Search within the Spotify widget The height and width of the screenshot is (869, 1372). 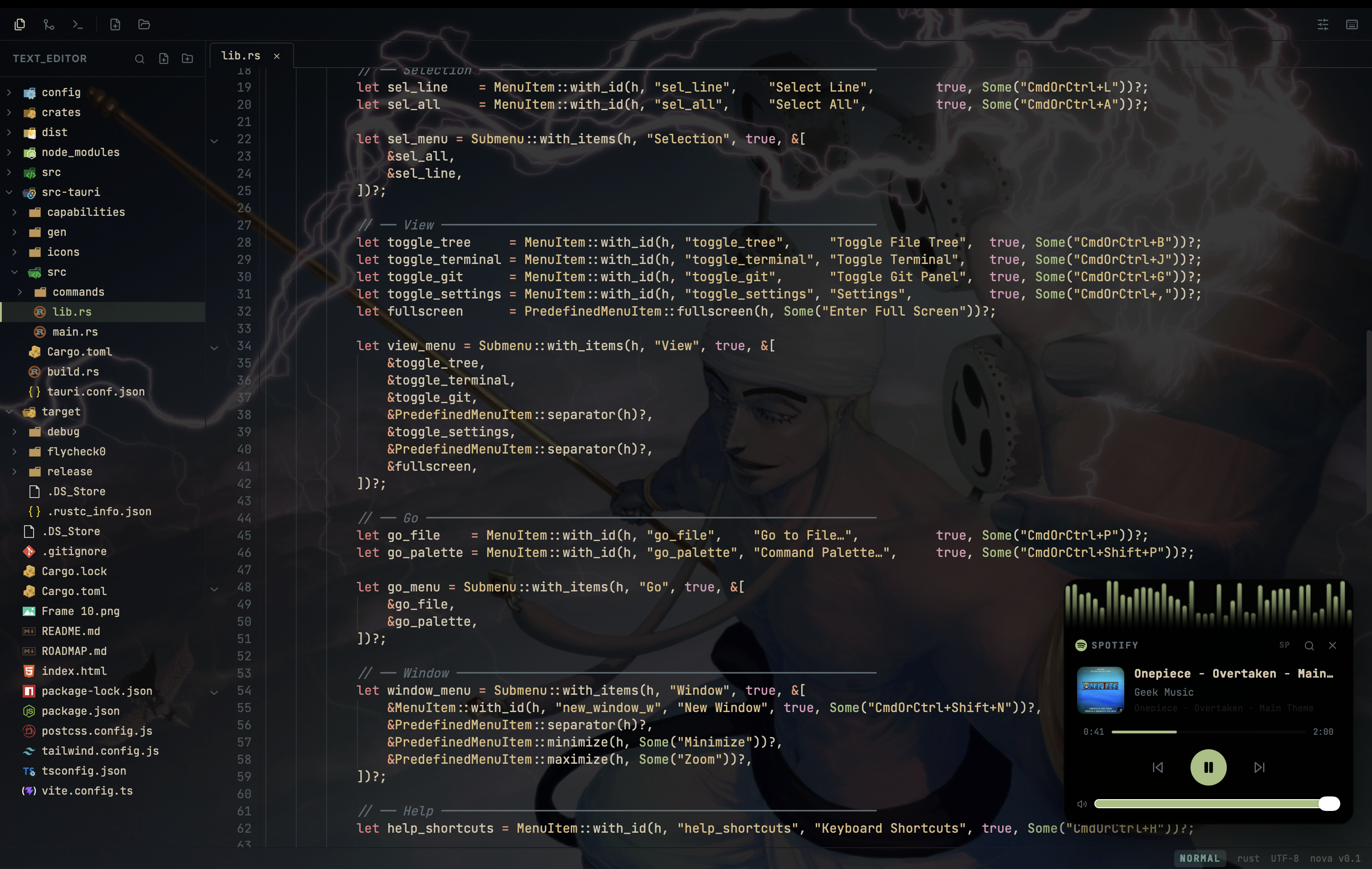tap(1309, 645)
